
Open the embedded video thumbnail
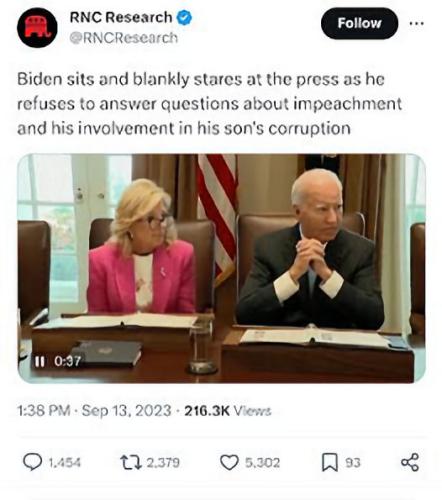(x=221, y=268)
